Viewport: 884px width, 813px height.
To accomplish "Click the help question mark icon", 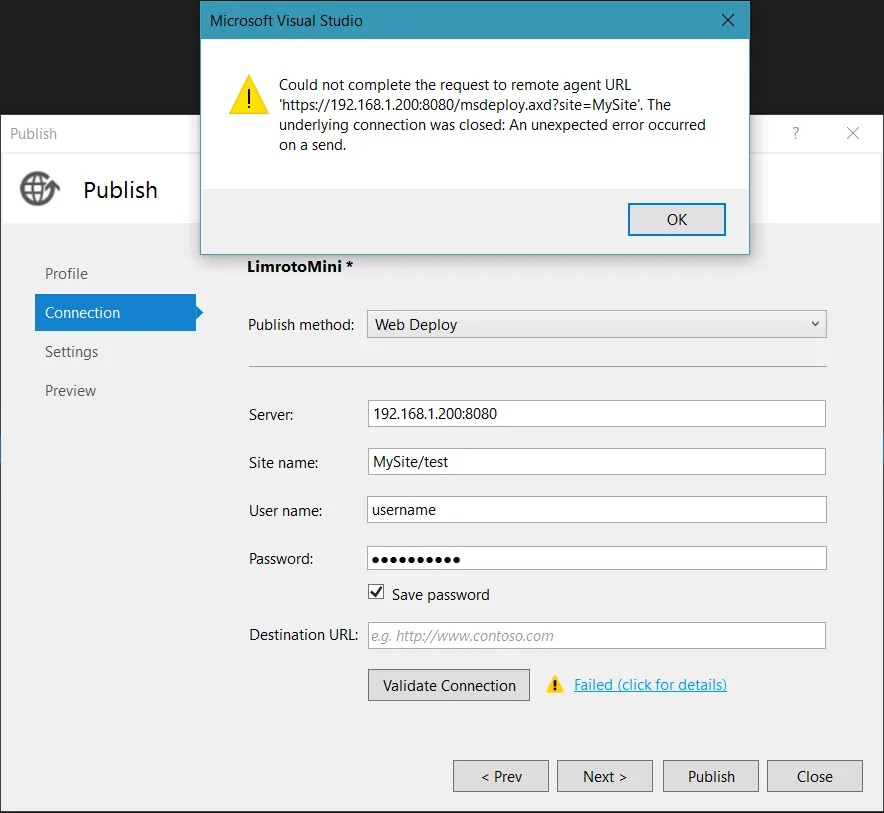I will (795, 133).
